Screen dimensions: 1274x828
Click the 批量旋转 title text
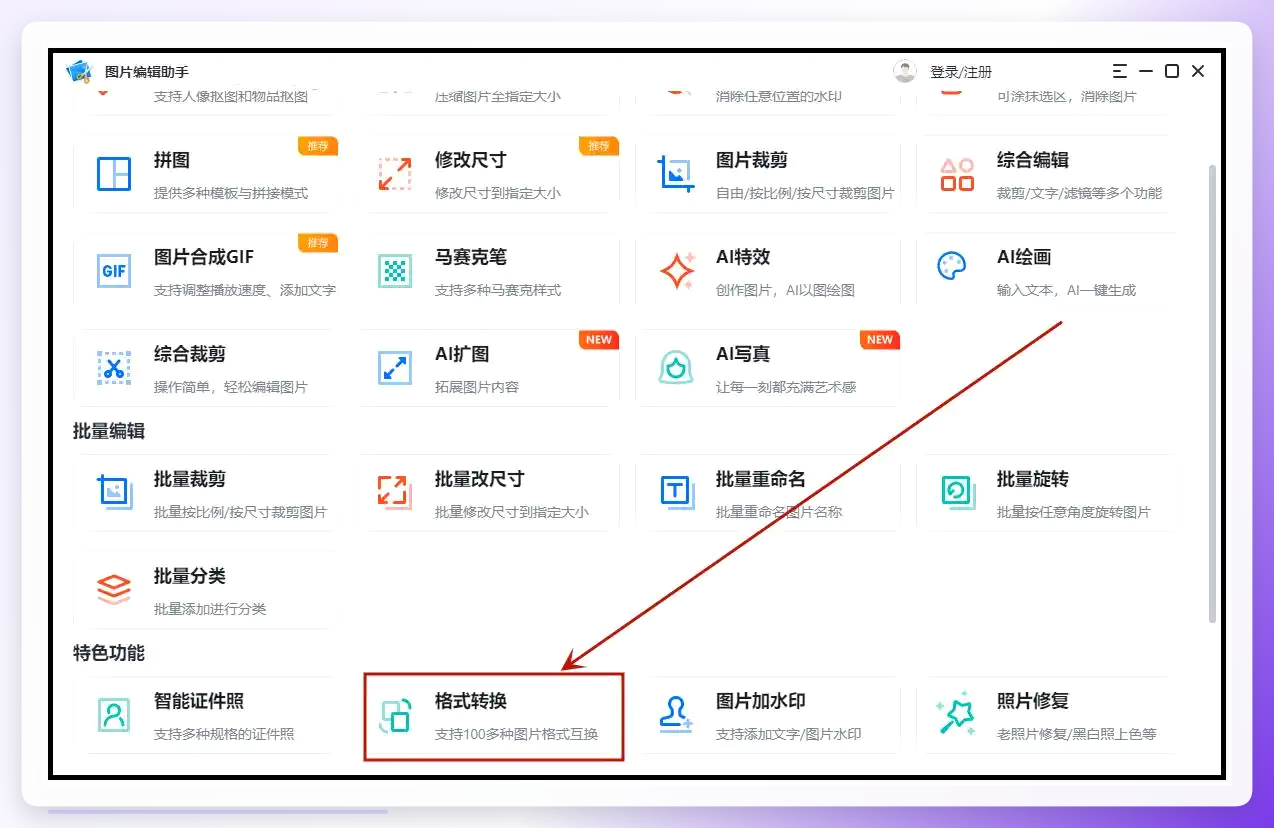[x=1033, y=479]
